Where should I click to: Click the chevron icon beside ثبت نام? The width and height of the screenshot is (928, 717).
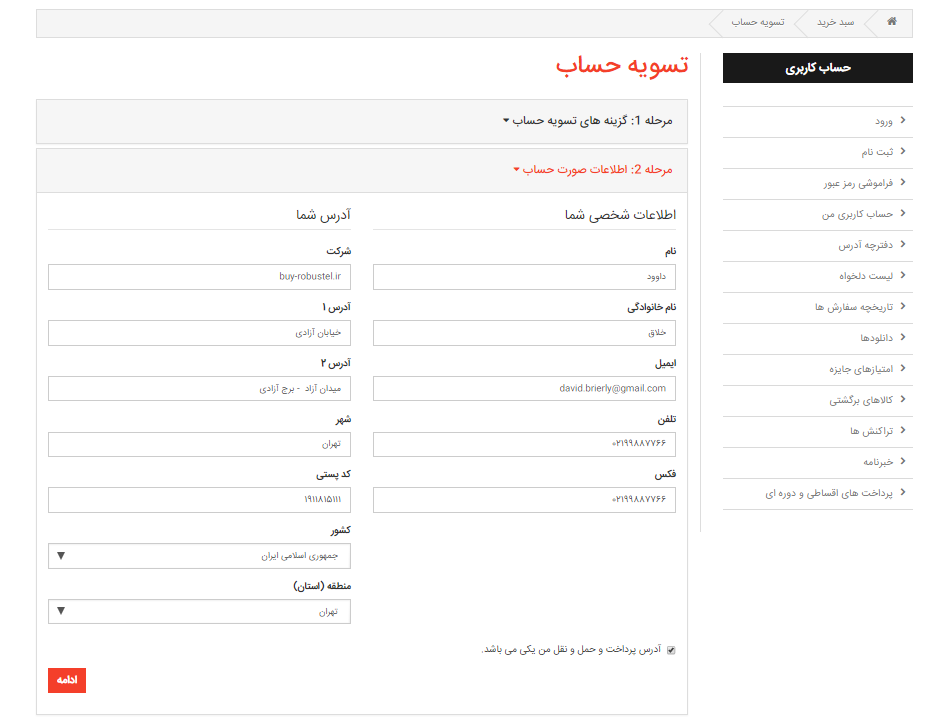(x=903, y=152)
